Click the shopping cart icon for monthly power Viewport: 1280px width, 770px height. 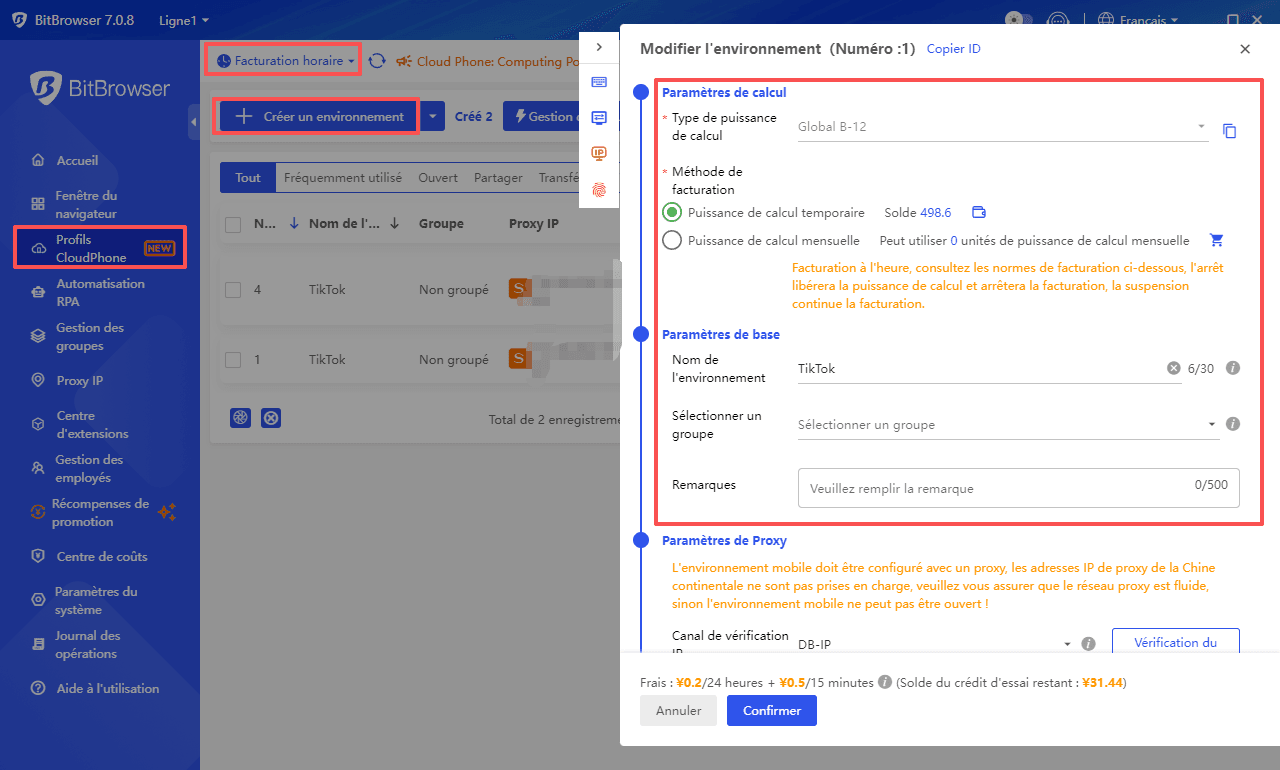coord(1216,240)
